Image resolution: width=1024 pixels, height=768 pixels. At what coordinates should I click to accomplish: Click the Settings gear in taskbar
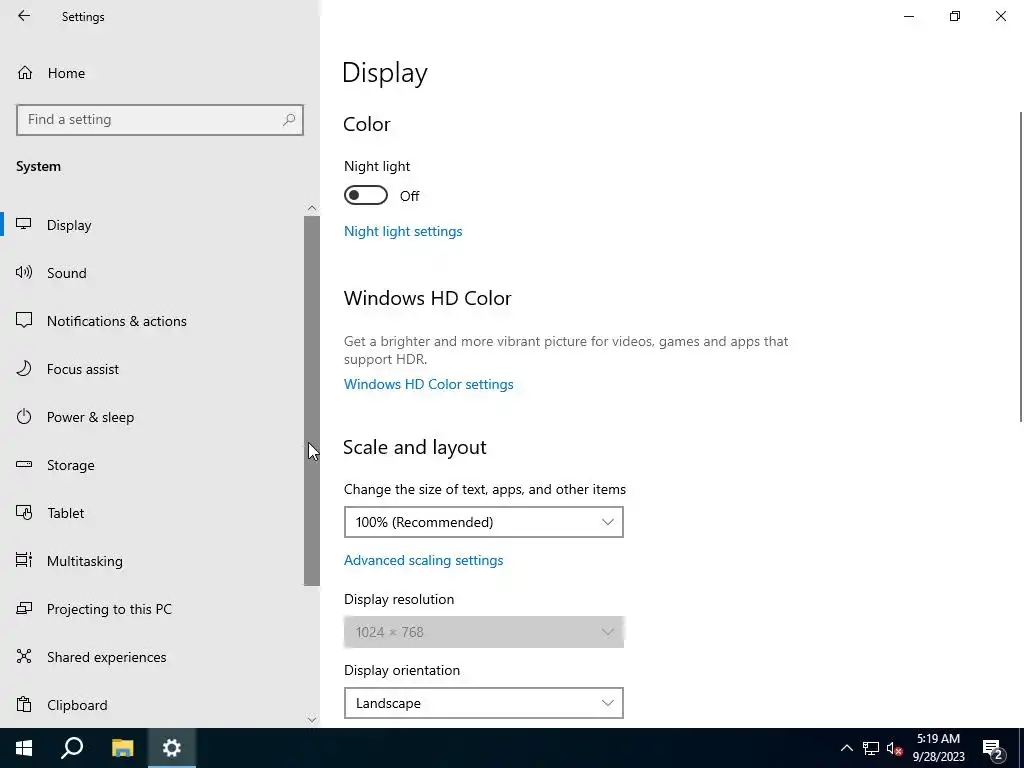[x=172, y=748]
